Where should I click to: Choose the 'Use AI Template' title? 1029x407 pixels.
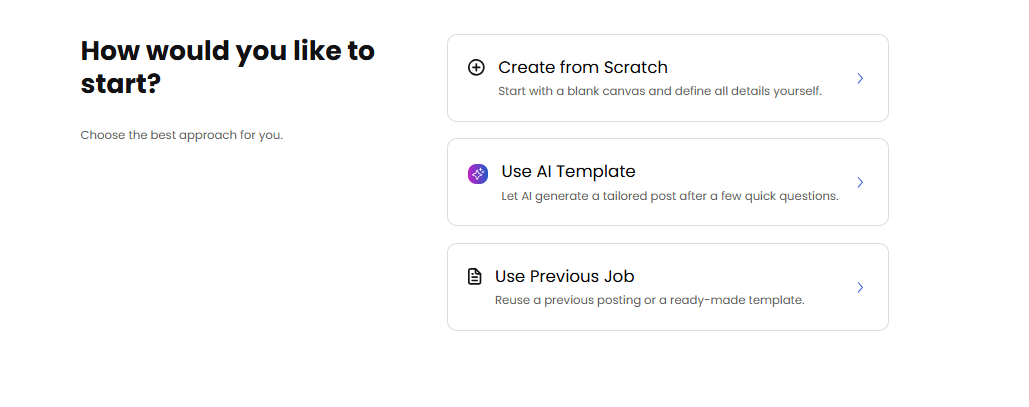[x=568, y=172]
